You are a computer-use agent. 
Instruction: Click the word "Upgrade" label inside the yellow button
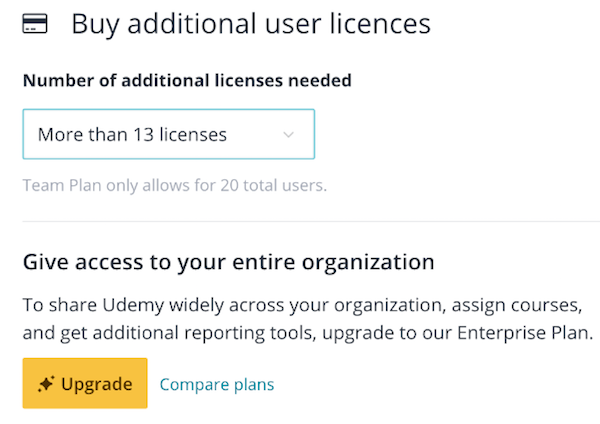[x=97, y=384]
